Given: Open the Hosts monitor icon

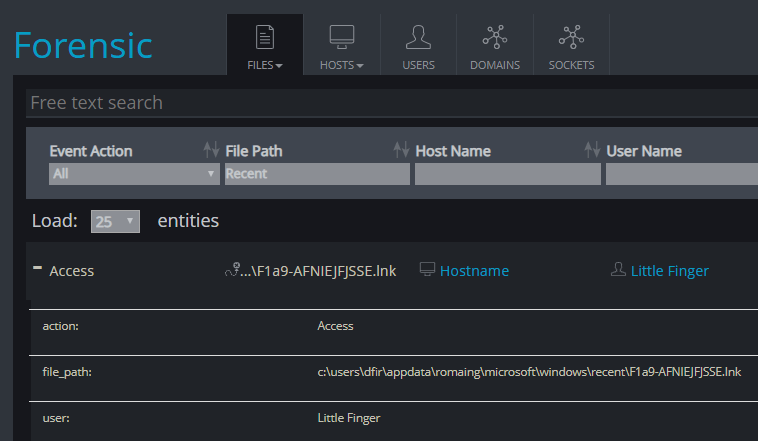Looking at the screenshot, I should point(341,37).
